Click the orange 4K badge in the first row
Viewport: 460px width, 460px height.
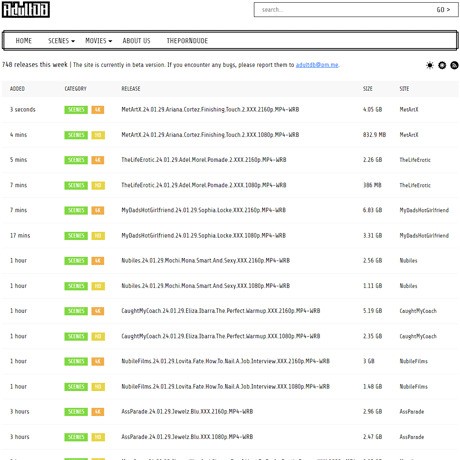98,110
